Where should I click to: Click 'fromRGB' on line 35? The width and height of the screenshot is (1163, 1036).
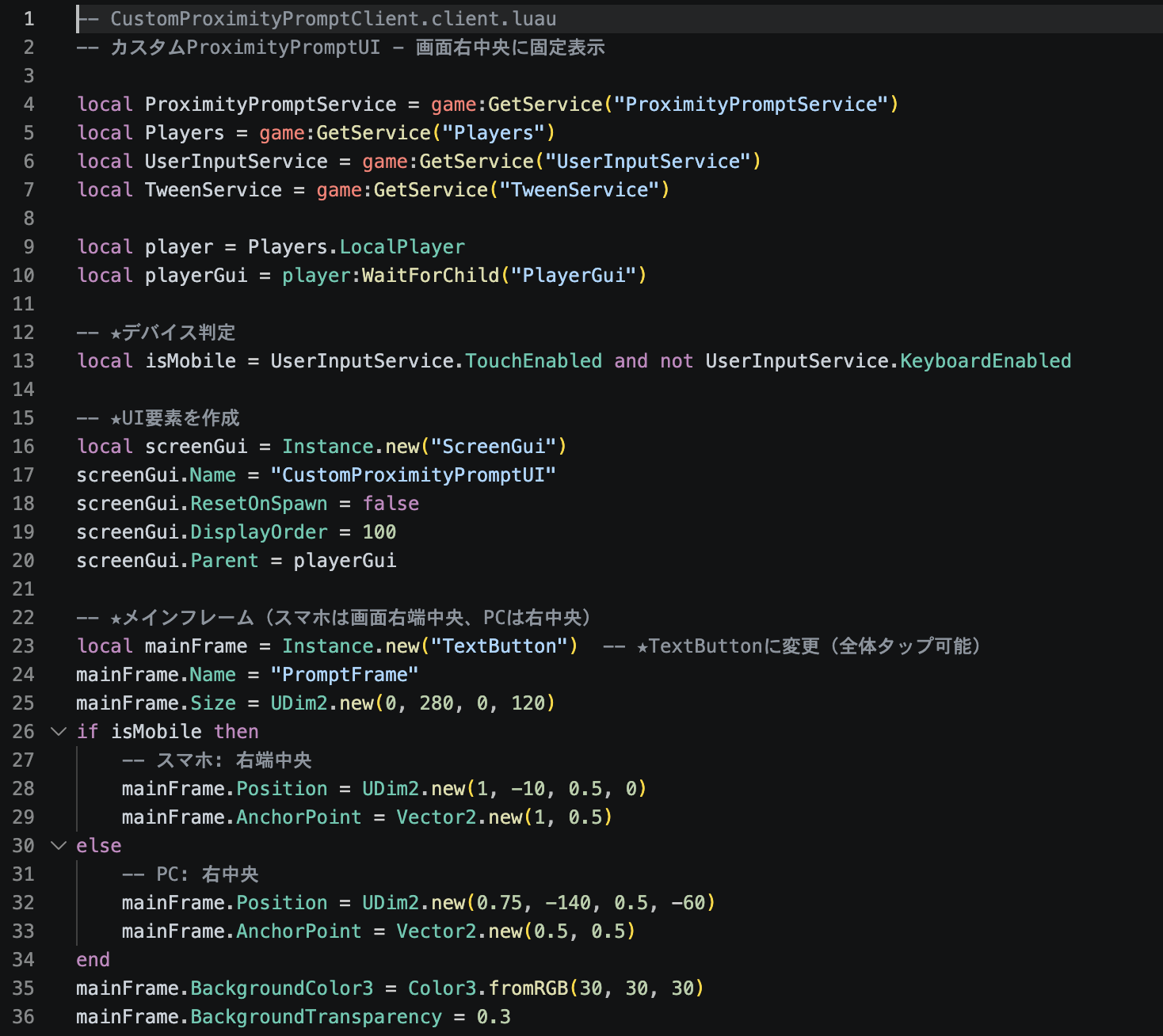(528, 988)
